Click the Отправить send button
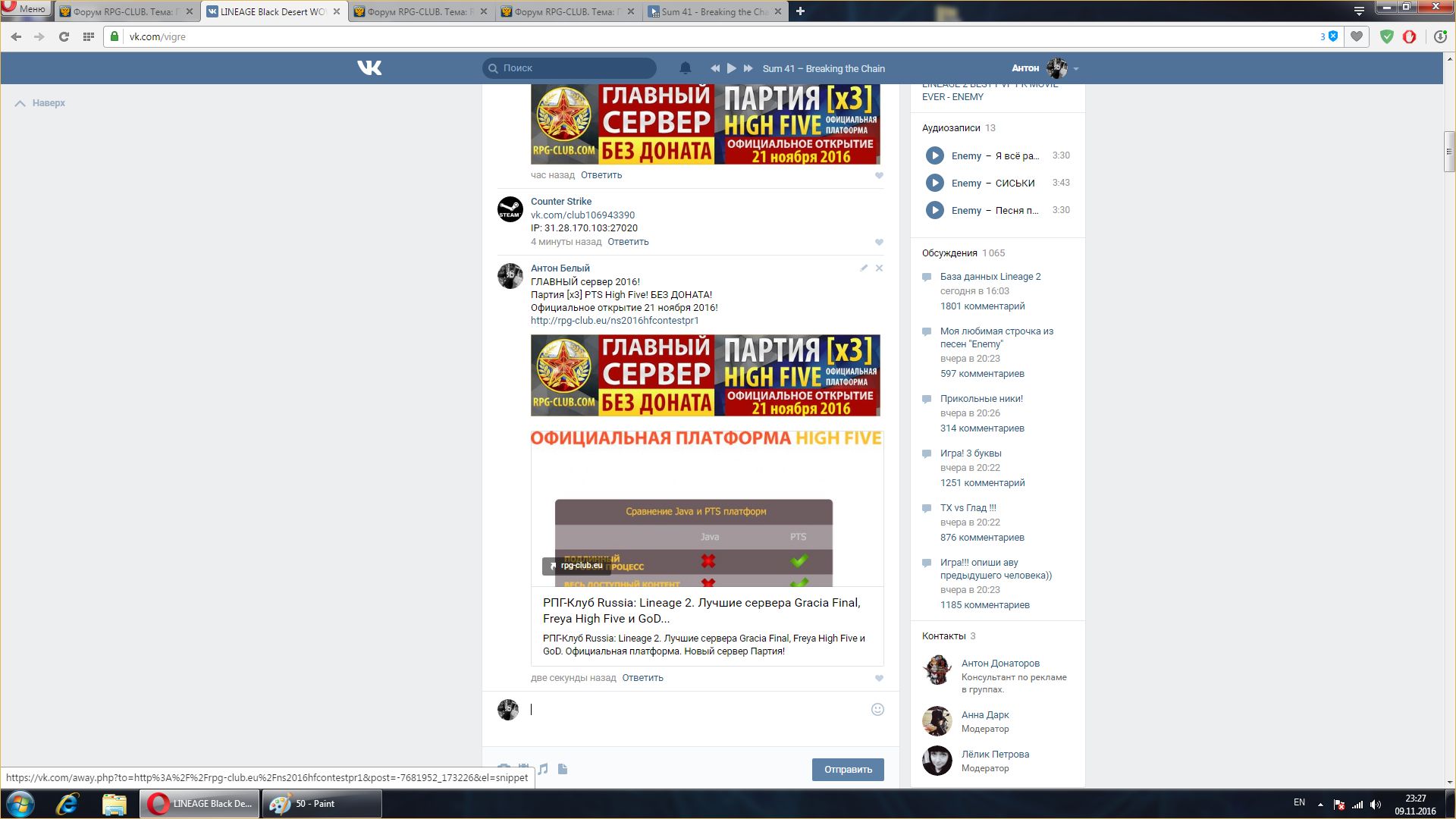Screen dimensions: 1456x819 click(x=848, y=770)
